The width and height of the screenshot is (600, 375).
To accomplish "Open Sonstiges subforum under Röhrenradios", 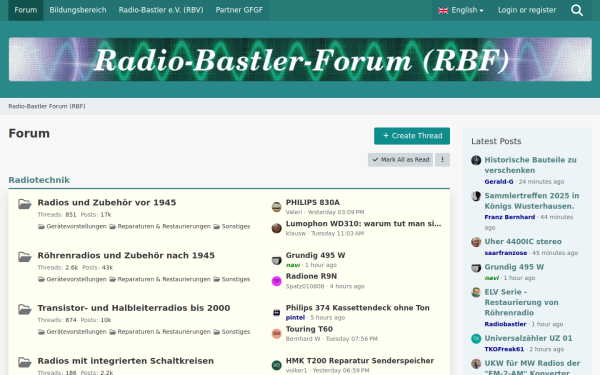I will (x=232, y=279).
